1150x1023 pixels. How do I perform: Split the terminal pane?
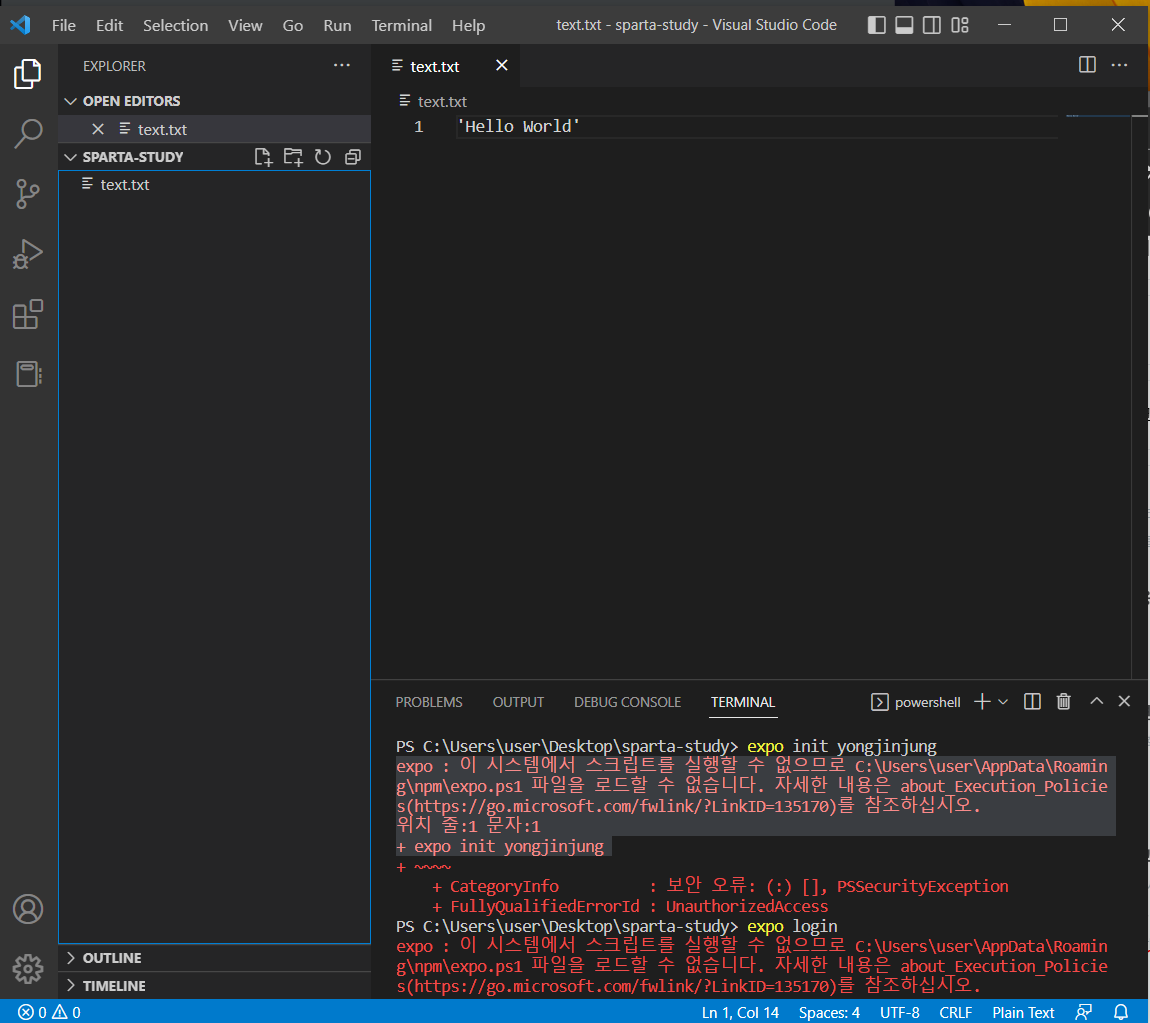tap(1032, 702)
